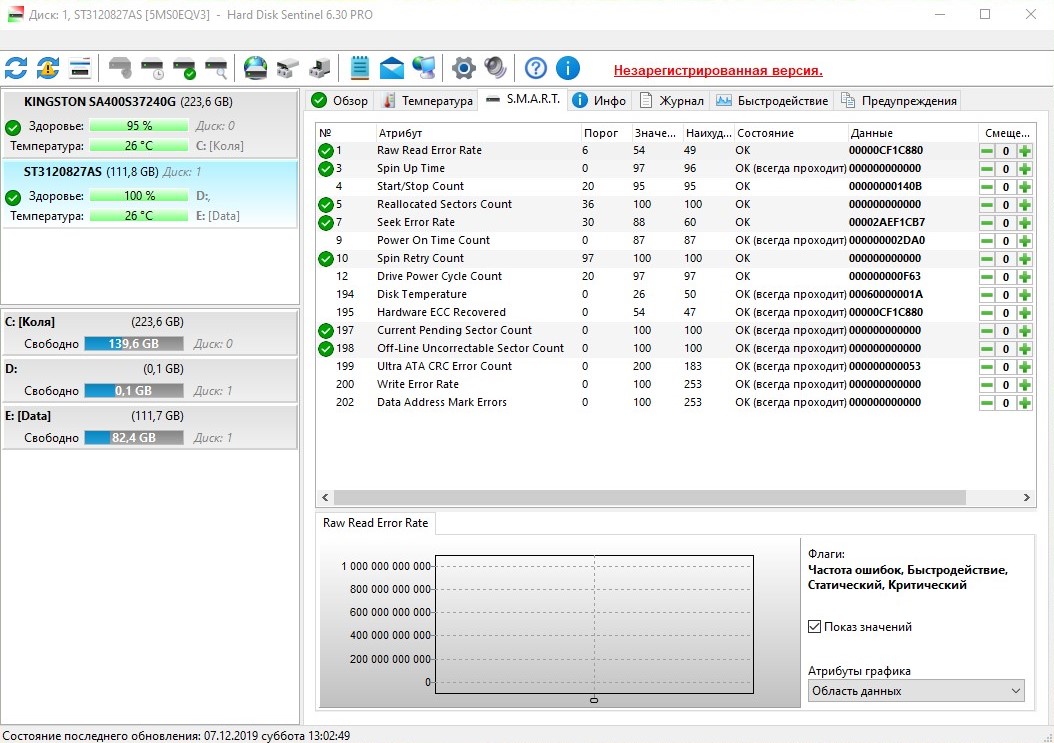The height and width of the screenshot is (743, 1054).
Task: Click the round blue info icon in toolbar
Action: click(568, 68)
